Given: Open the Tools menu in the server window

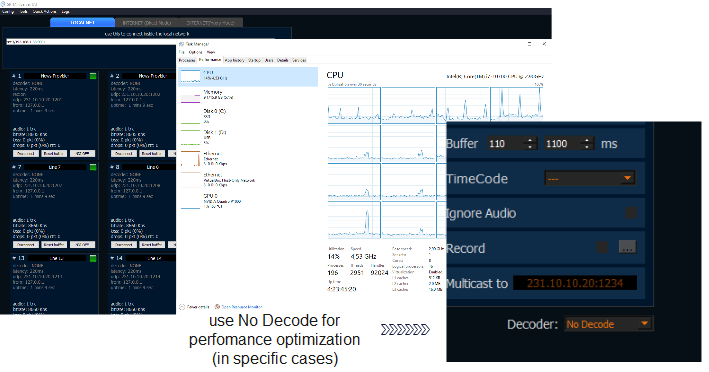Looking at the screenshot, I should coord(24,12).
